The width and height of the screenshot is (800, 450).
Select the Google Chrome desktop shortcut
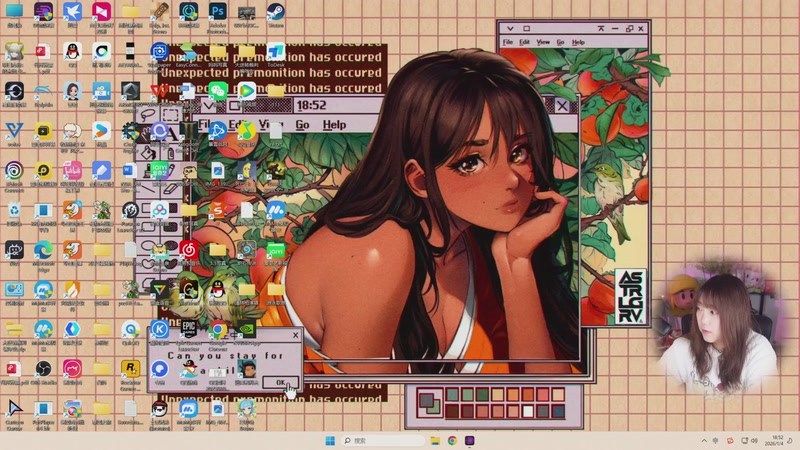point(217,329)
